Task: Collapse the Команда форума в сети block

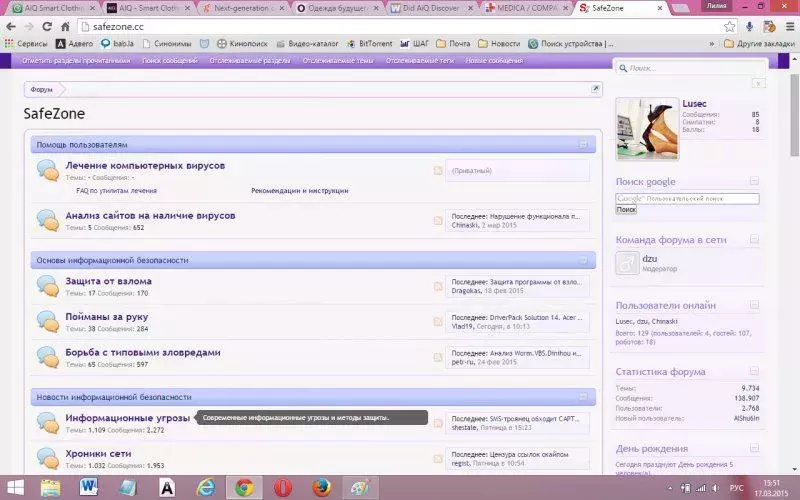Action: pos(755,239)
